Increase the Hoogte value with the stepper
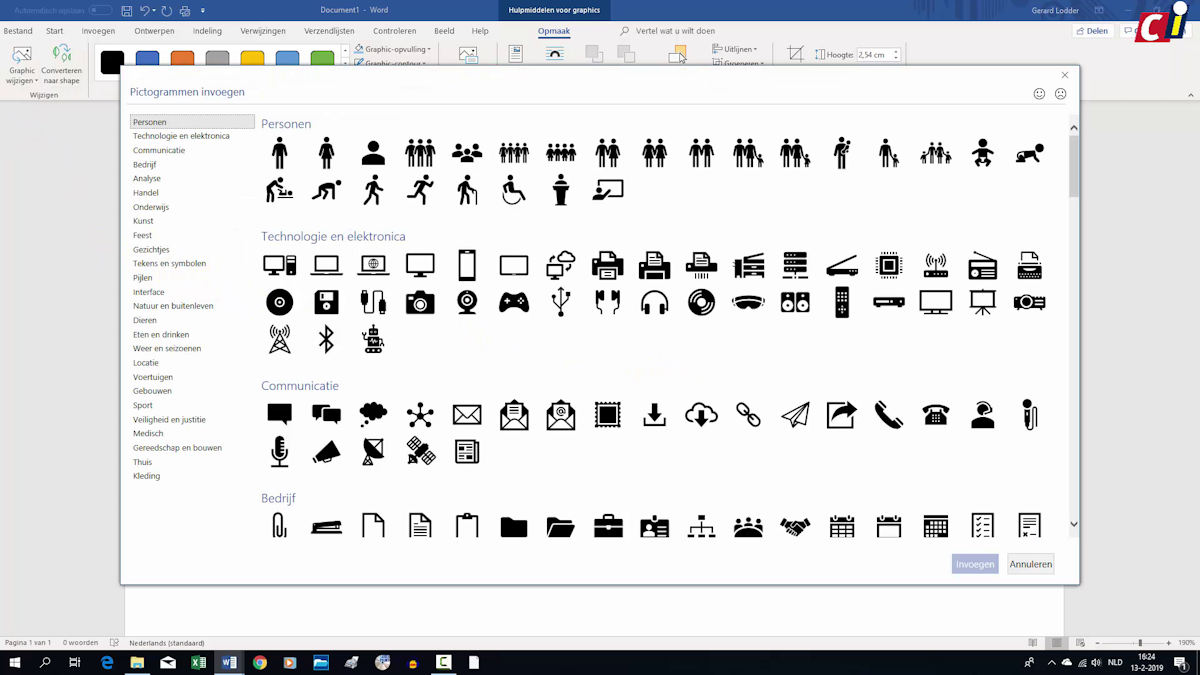 point(896,52)
